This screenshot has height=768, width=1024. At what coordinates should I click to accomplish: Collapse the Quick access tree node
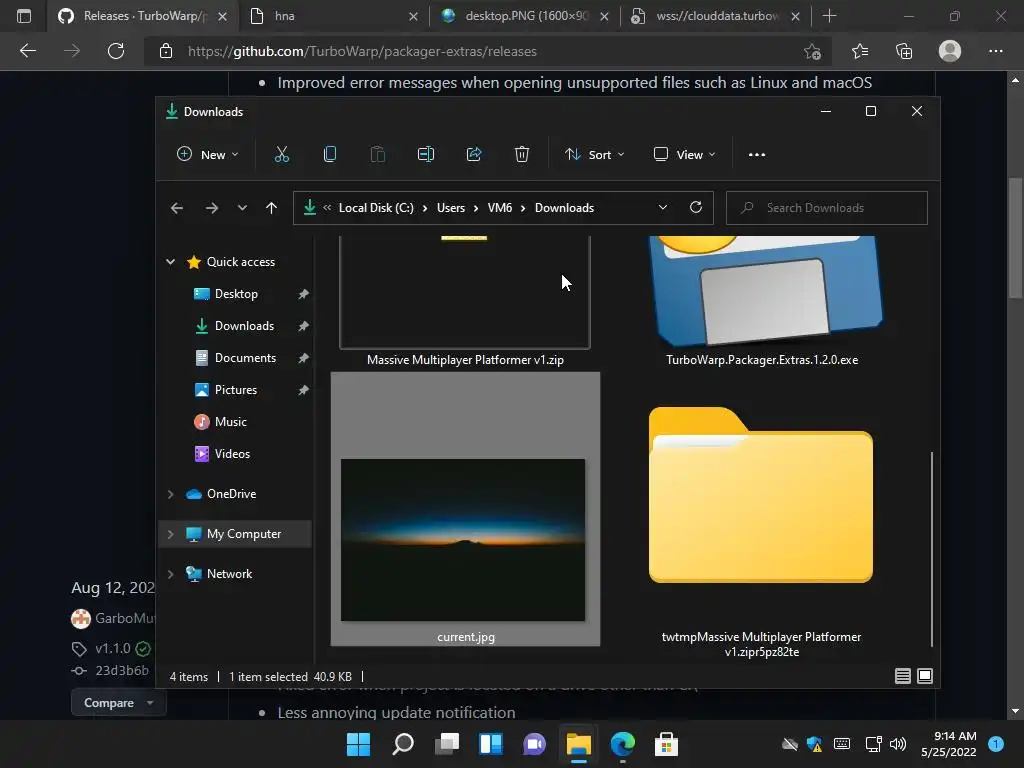pyautogui.click(x=170, y=262)
